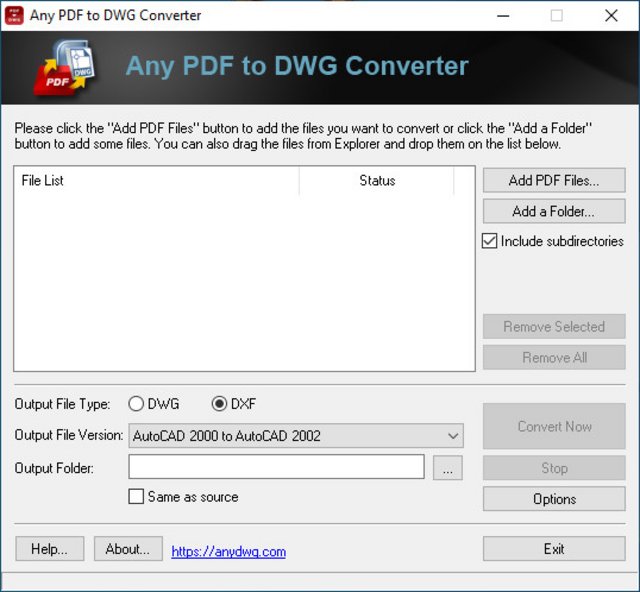Open the Output File Version dropdown
The image size is (640, 592).
click(296, 436)
